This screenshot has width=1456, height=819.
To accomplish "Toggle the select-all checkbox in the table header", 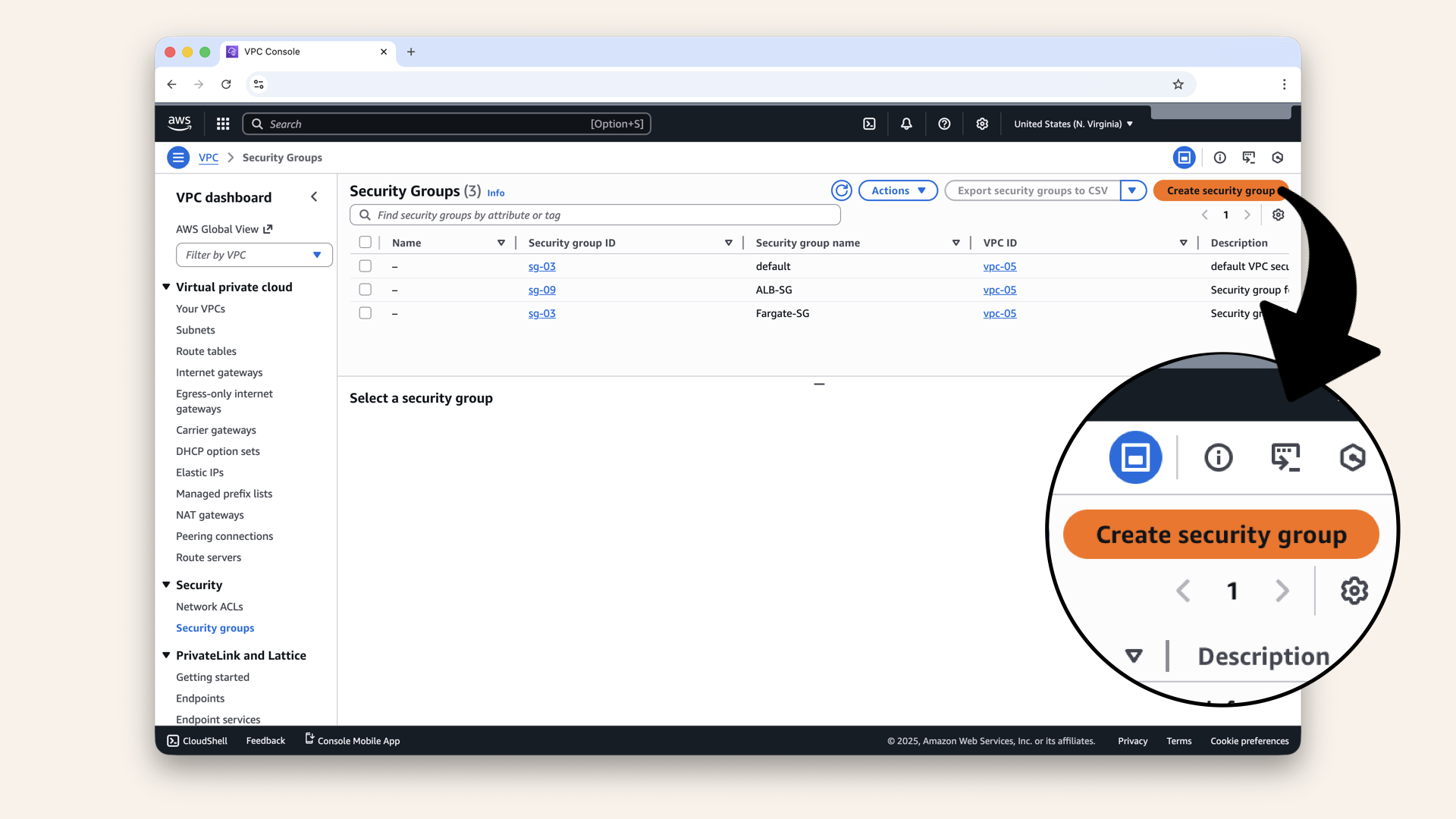I will [x=366, y=242].
